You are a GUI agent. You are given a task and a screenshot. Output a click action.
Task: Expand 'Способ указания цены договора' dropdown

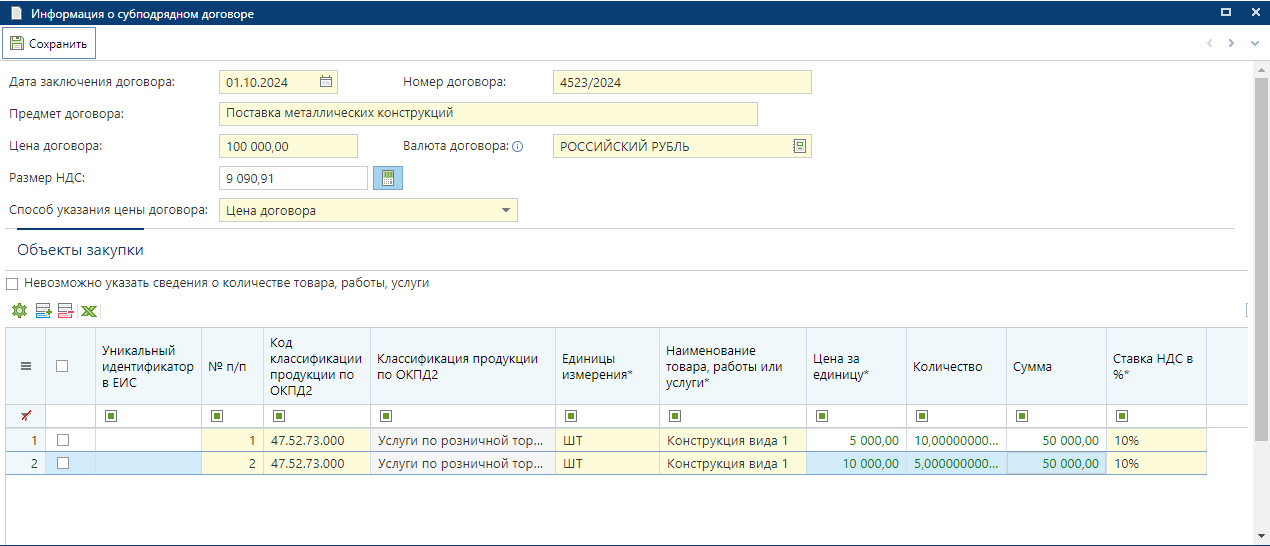(x=506, y=210)
